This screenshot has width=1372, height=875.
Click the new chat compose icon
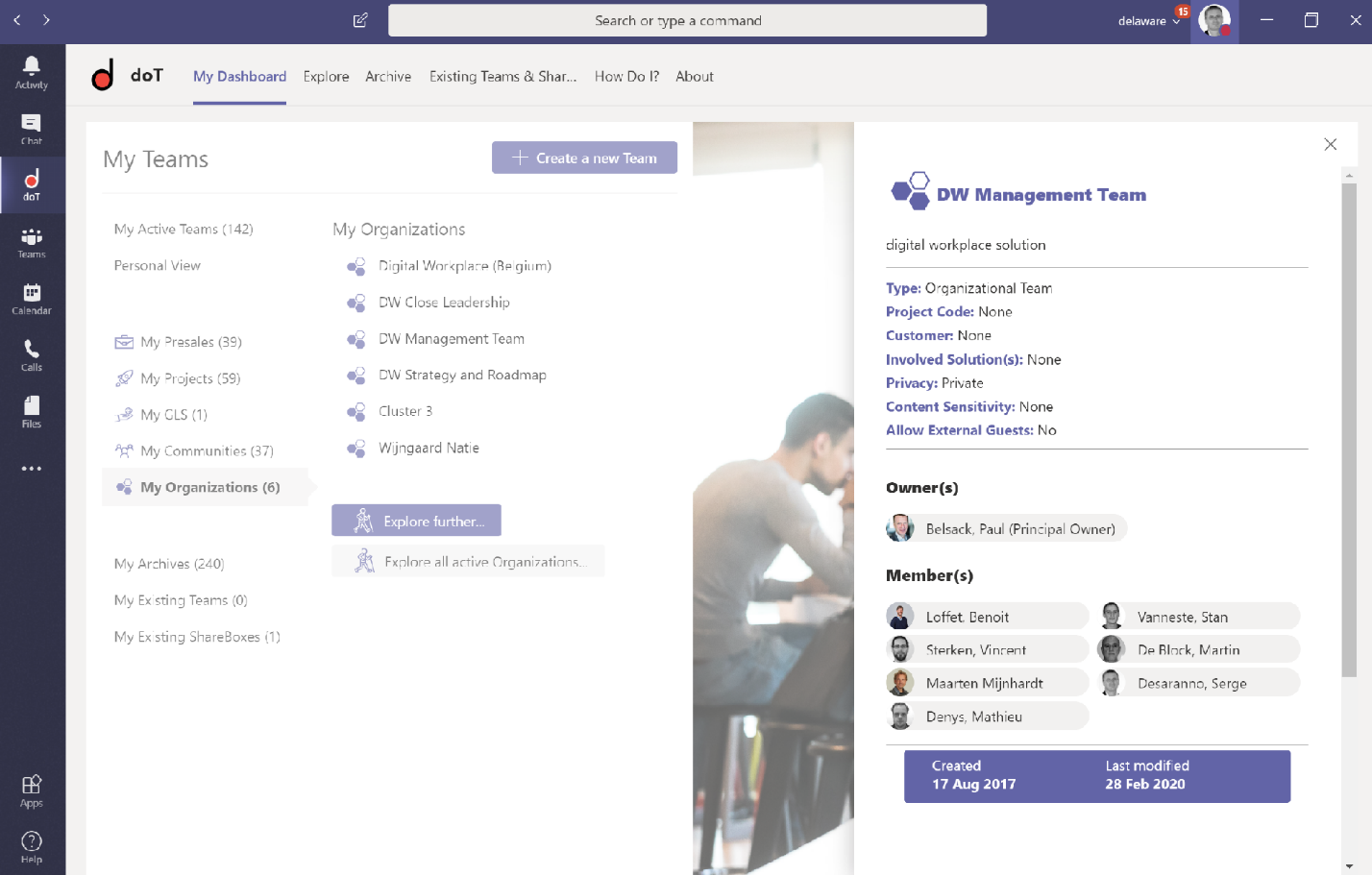(360, 20)
